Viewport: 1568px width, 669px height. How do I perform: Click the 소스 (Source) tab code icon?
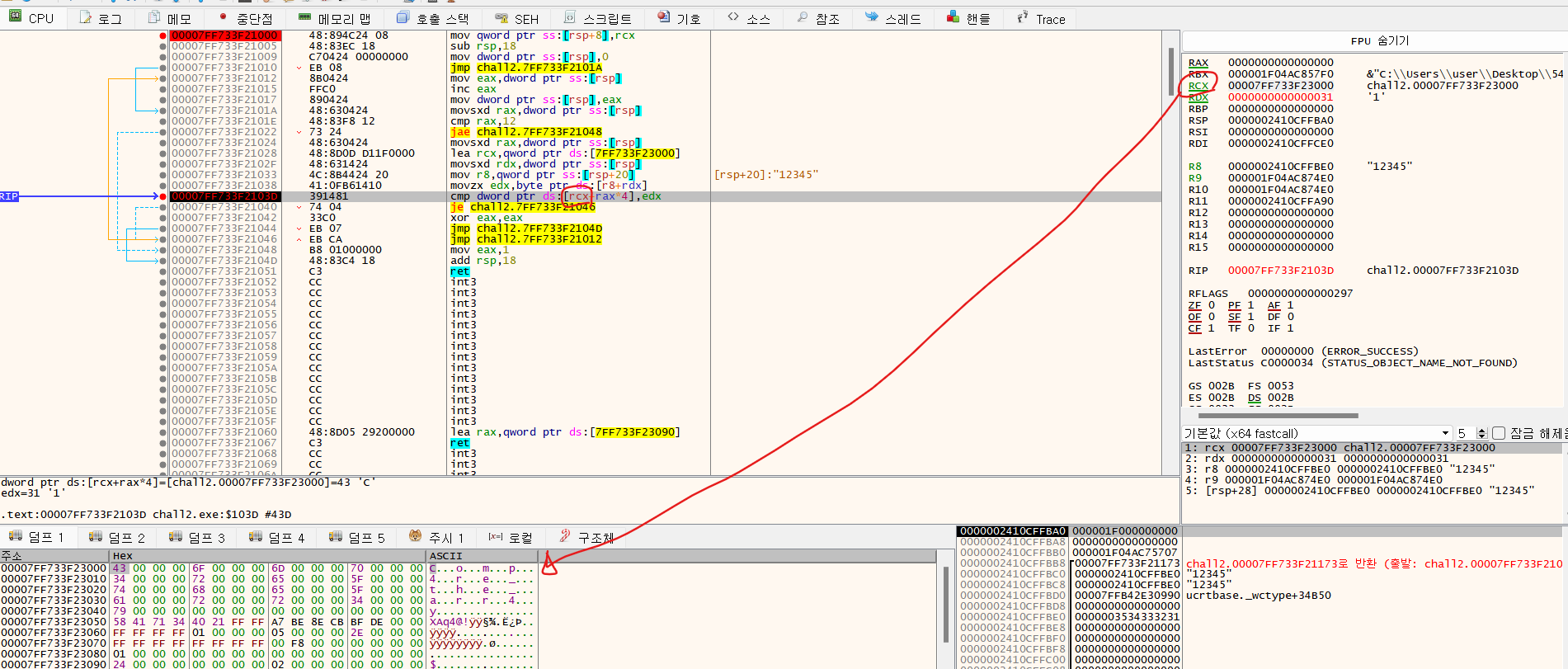(x=733, y=17)
